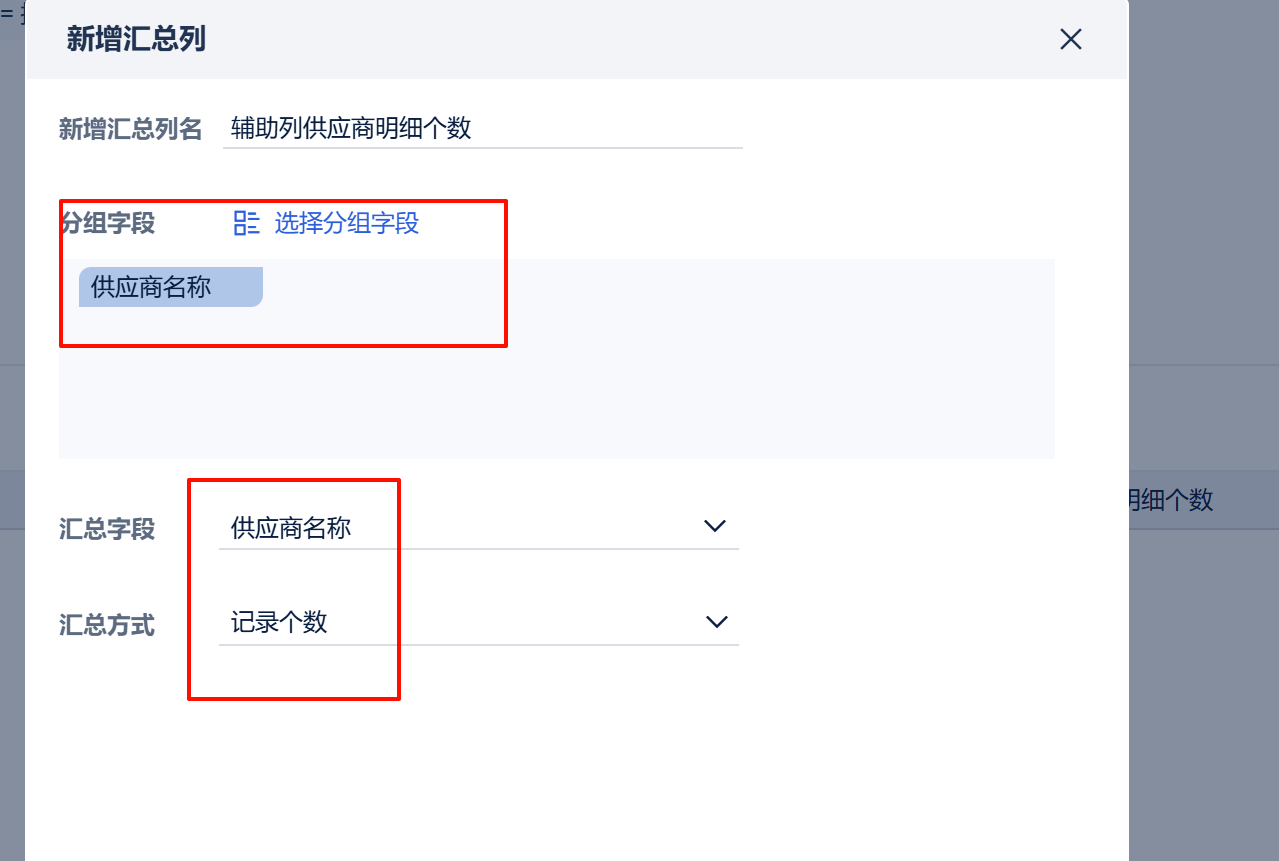Select the 供应商名称 grouping field tag
Image resolution: width=1279 pixels, height=861 pixels.
(170, 287)
